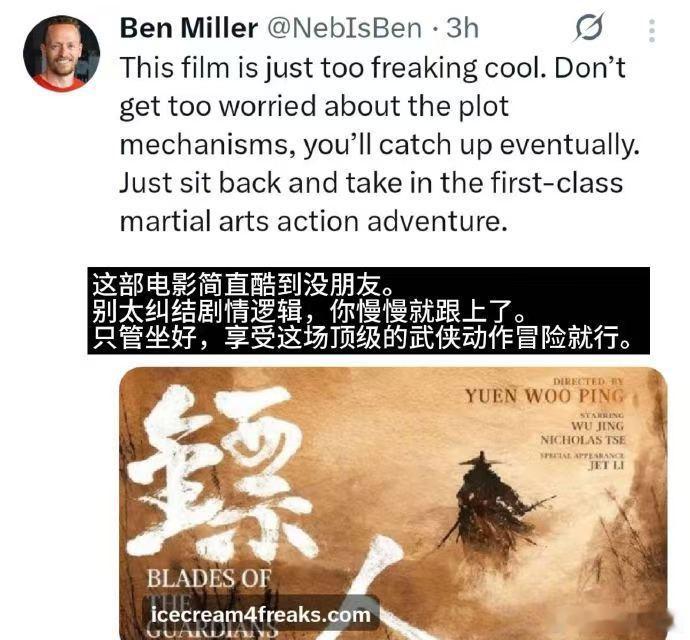Click the first Chinese line 这部电影简直酷到没朋友

[x=242, y=285]
